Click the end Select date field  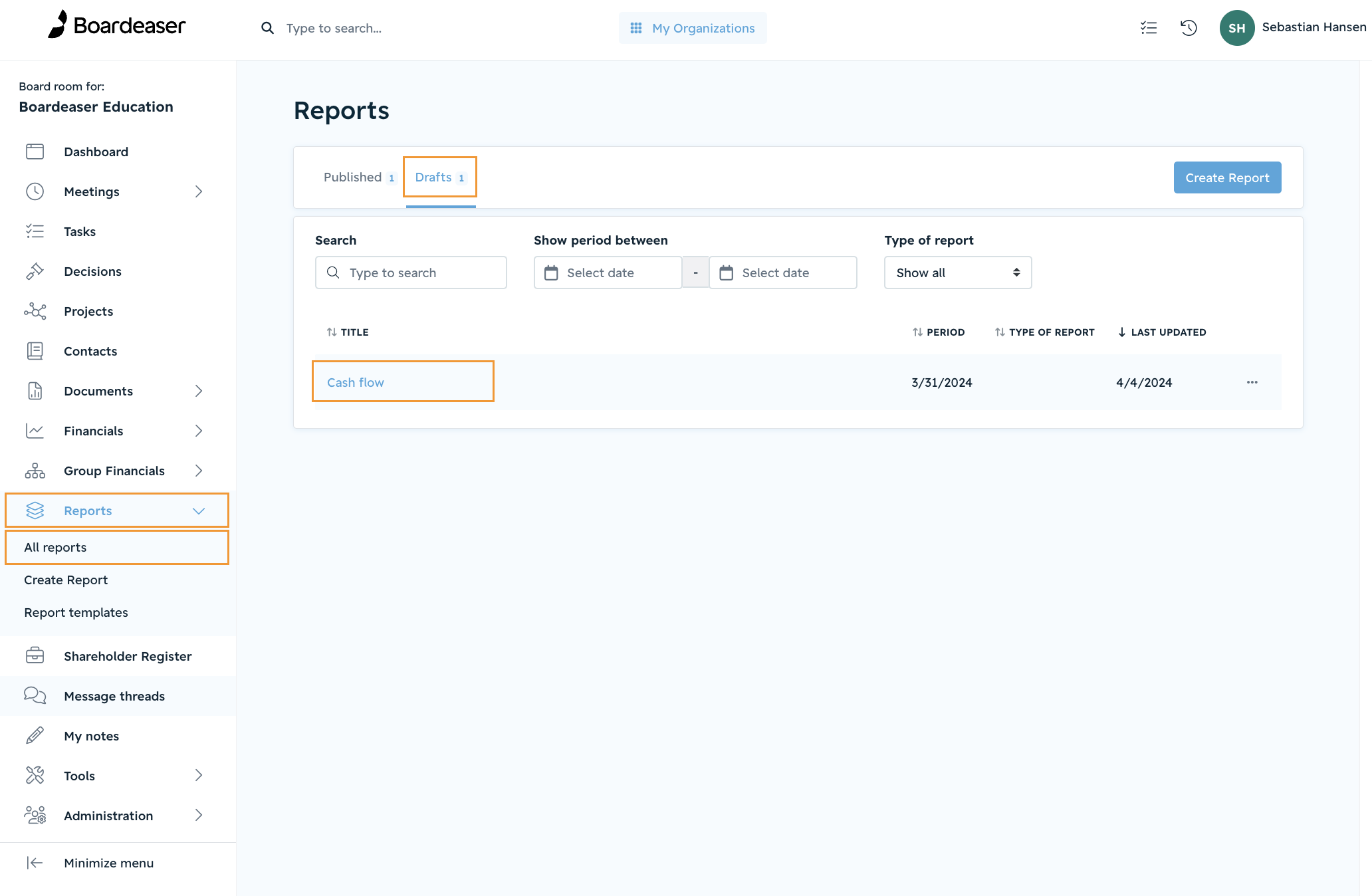point(783,273)
